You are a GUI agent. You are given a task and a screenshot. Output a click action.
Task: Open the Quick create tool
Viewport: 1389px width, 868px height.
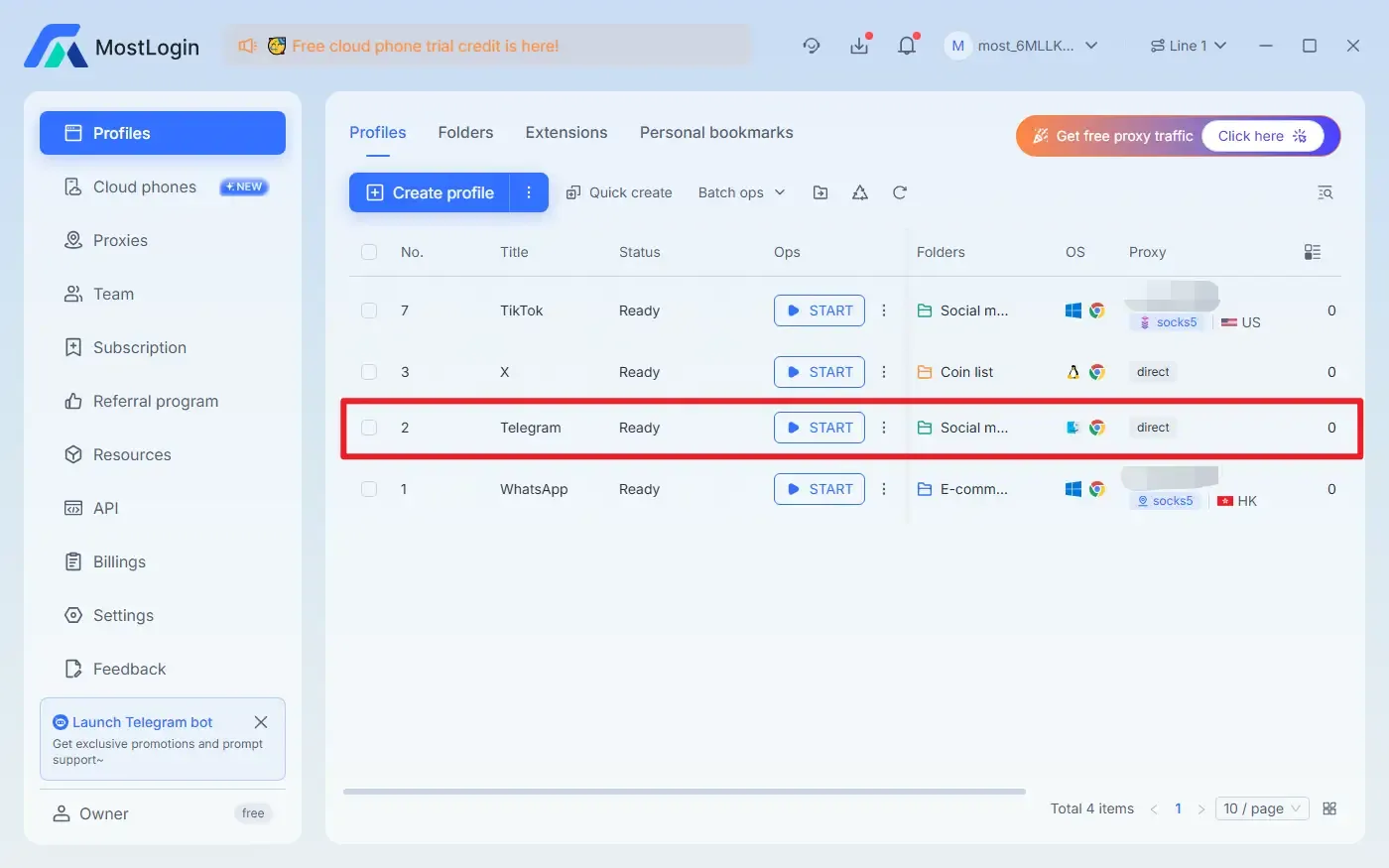tap(619, 191)
